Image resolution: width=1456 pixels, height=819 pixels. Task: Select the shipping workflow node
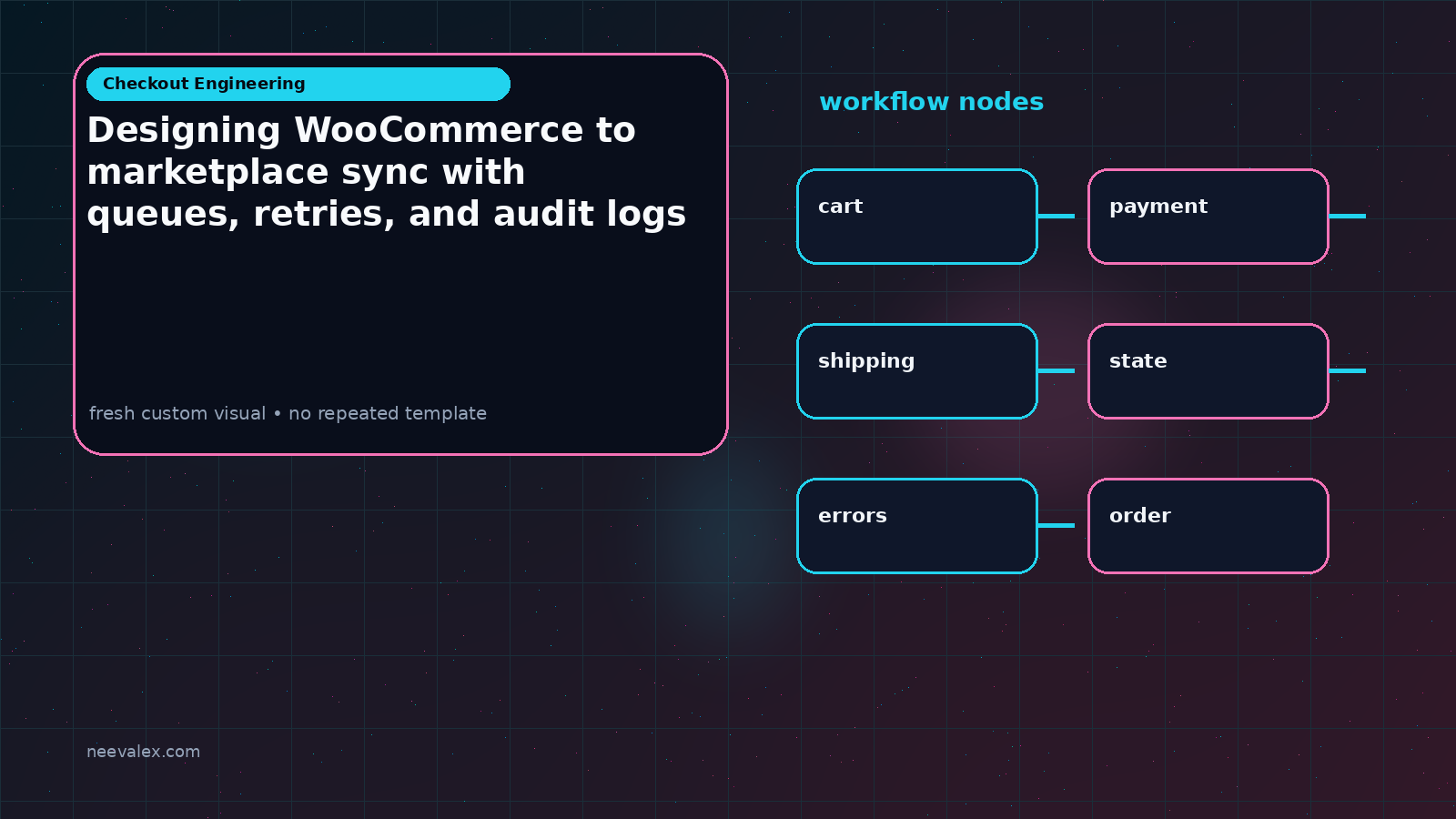click(917, 371)
